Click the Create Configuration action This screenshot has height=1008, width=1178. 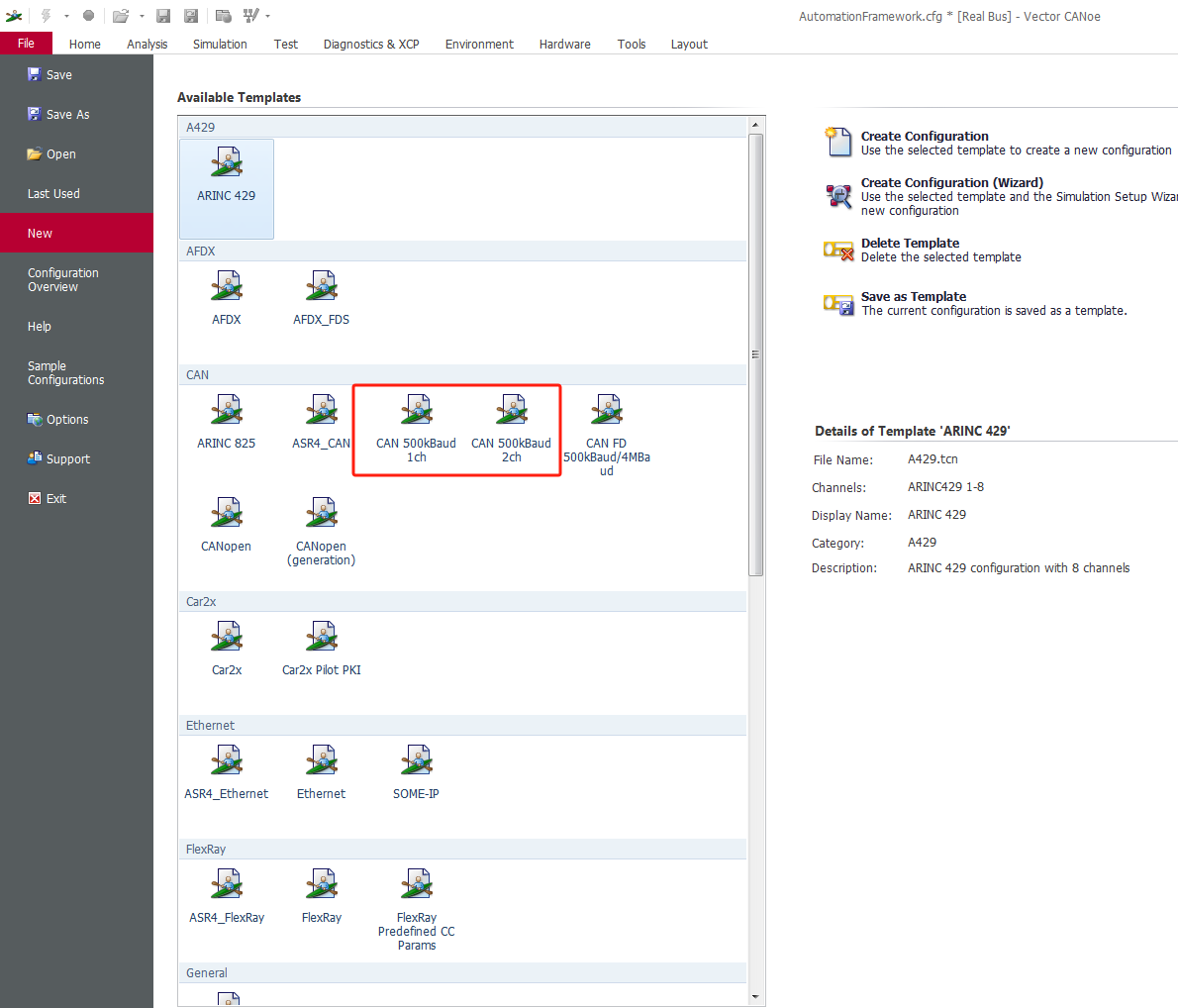pyautogui.click(x=1000, y=142)
